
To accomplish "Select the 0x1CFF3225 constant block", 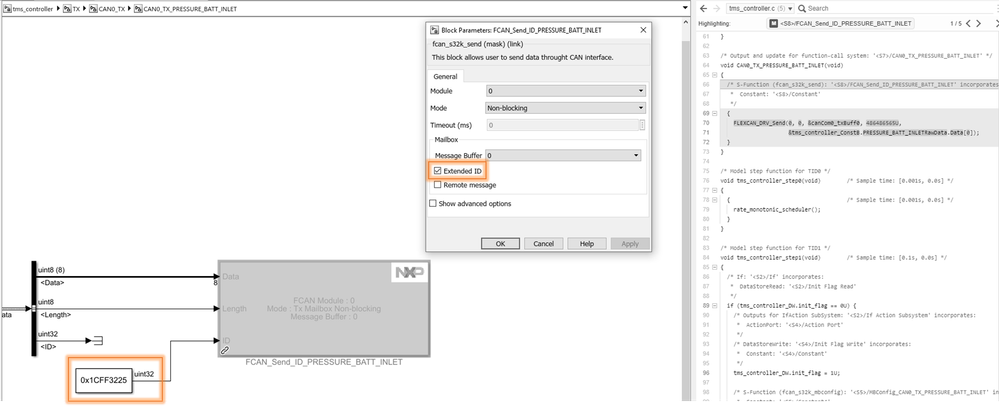I will (x=104, y=380).
